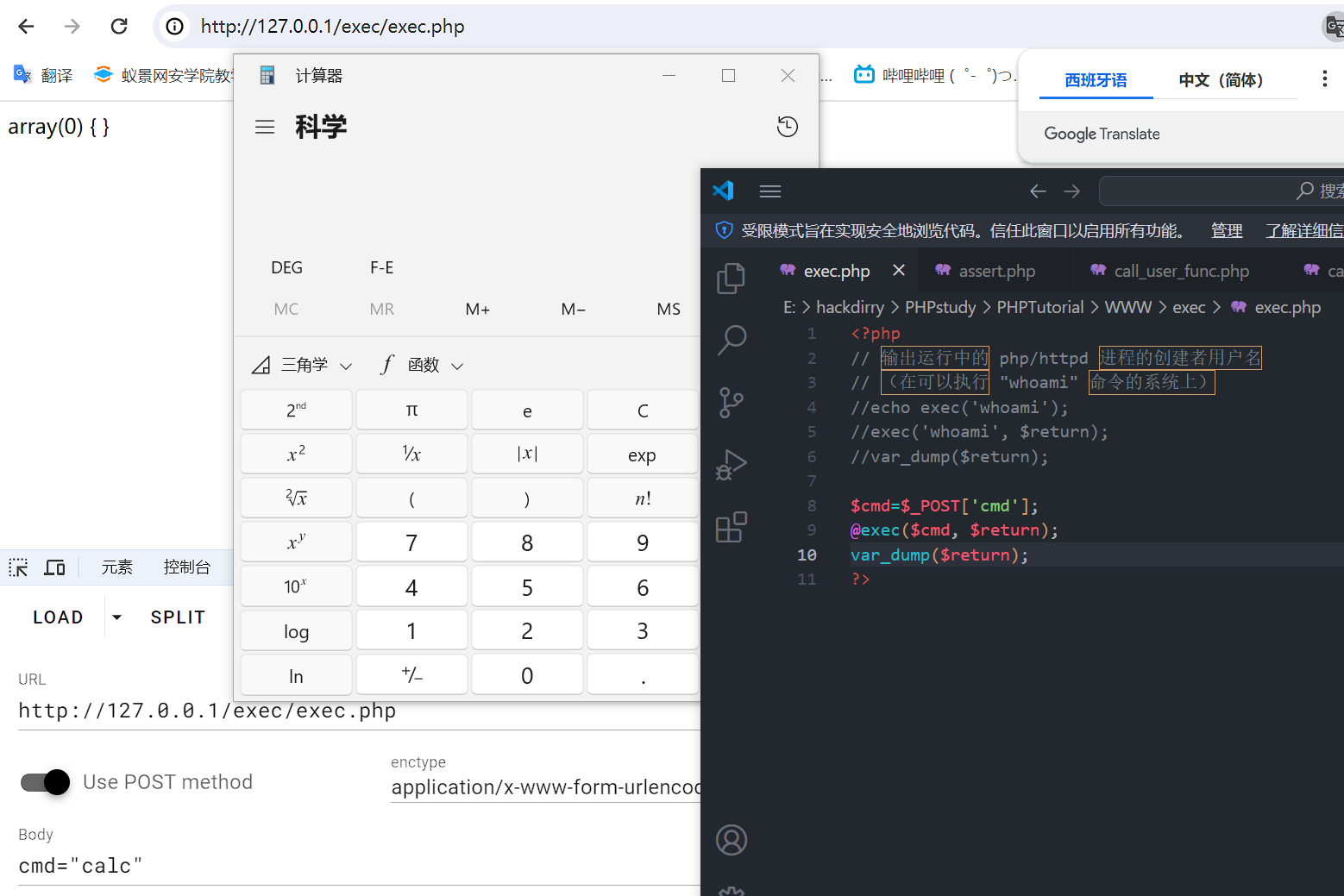Open VS Code Accounts icon
The height and width of the screenshot is (896, 1344).
732,840
